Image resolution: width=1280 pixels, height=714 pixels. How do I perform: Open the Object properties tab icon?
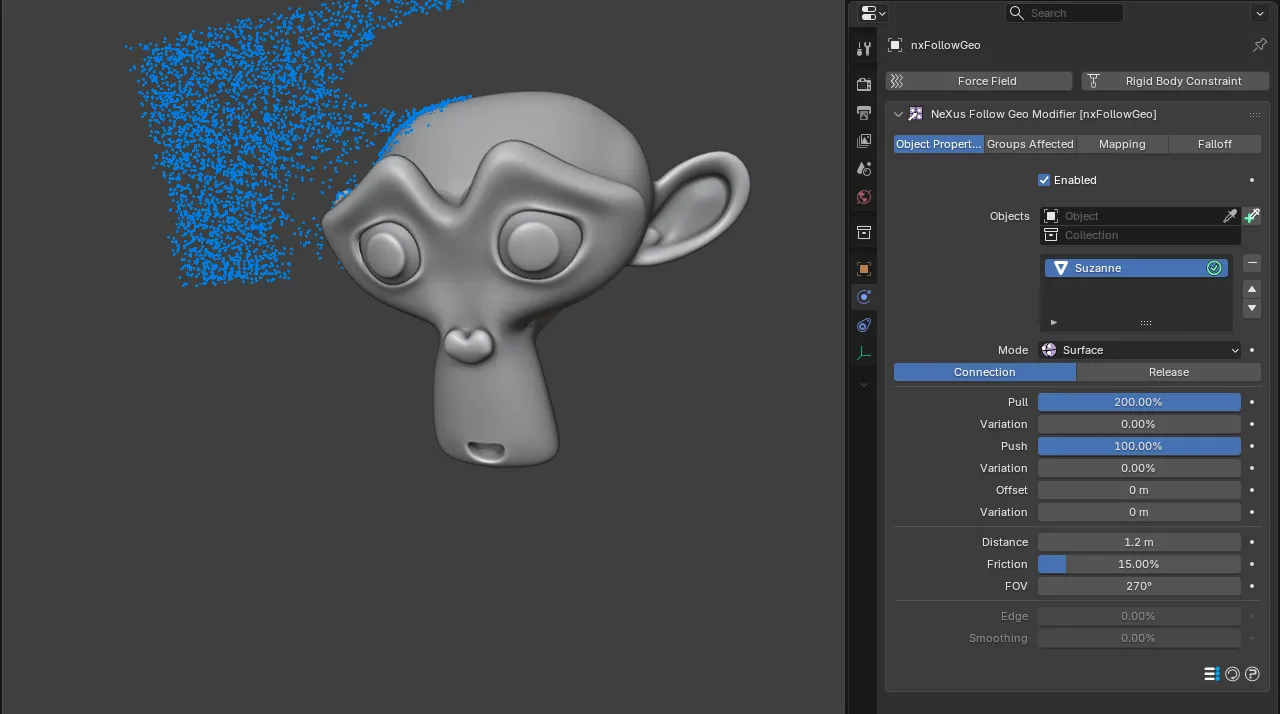click(x=864, y=269)
